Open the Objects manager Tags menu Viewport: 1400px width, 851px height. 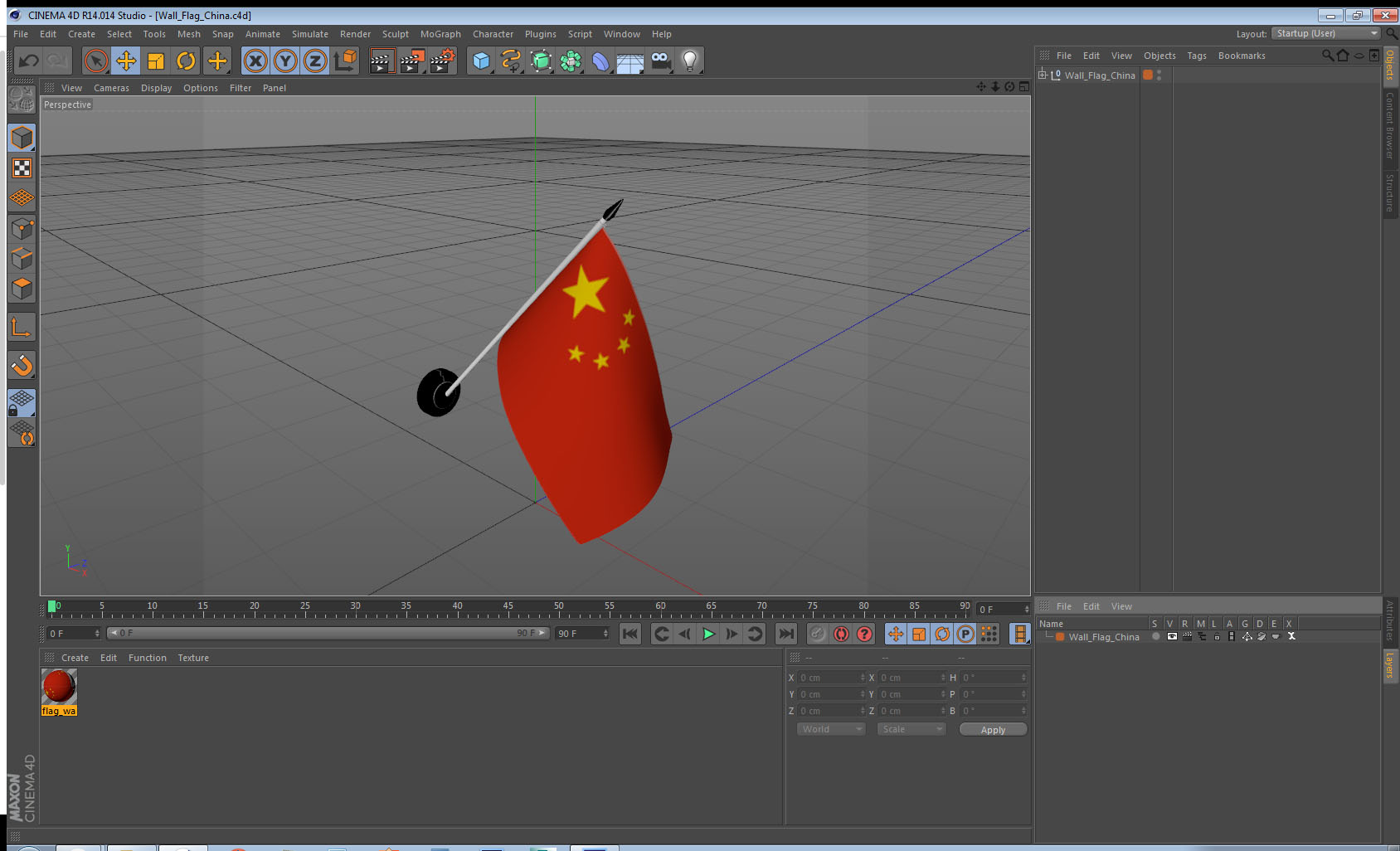[1196, 56]
